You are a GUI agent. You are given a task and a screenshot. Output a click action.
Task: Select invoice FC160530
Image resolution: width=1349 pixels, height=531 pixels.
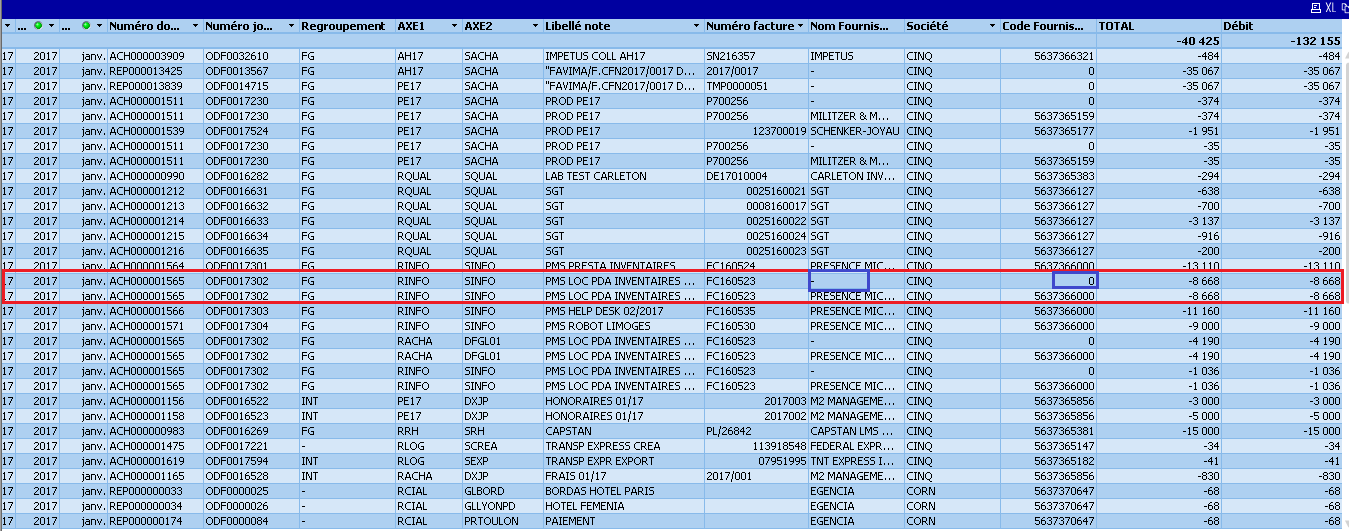point(731,326)
